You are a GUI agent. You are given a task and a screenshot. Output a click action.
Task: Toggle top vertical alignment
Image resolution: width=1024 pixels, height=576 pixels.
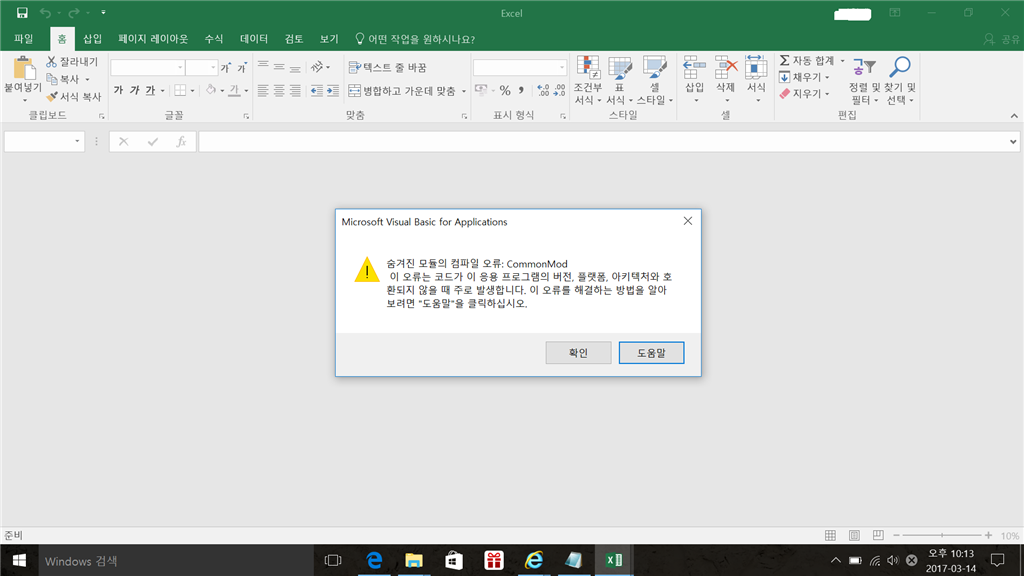pyautogui.click(x=263, y=67)
